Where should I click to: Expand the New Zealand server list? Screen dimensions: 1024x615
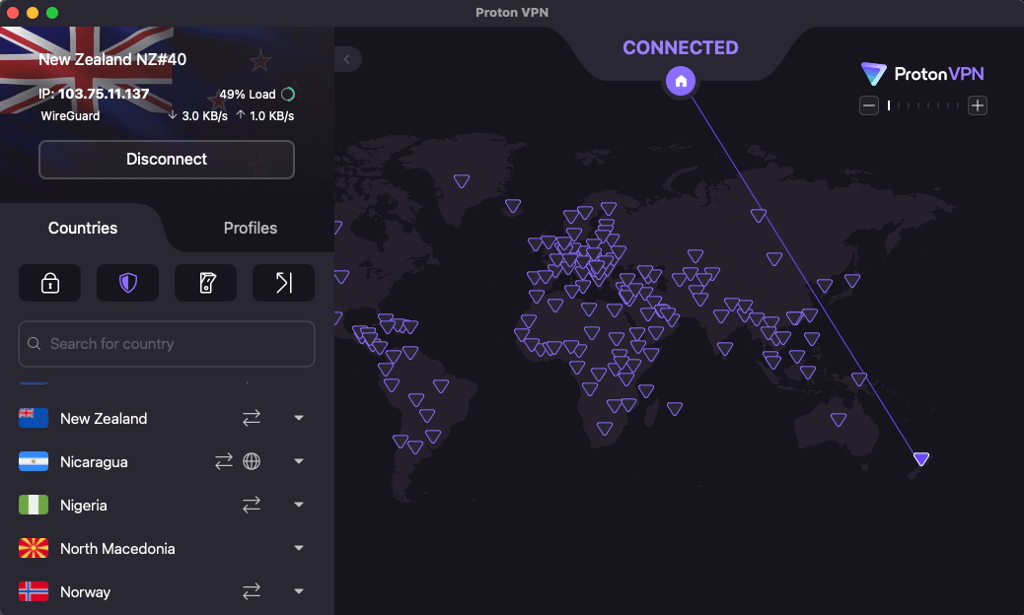coord(299,418)
